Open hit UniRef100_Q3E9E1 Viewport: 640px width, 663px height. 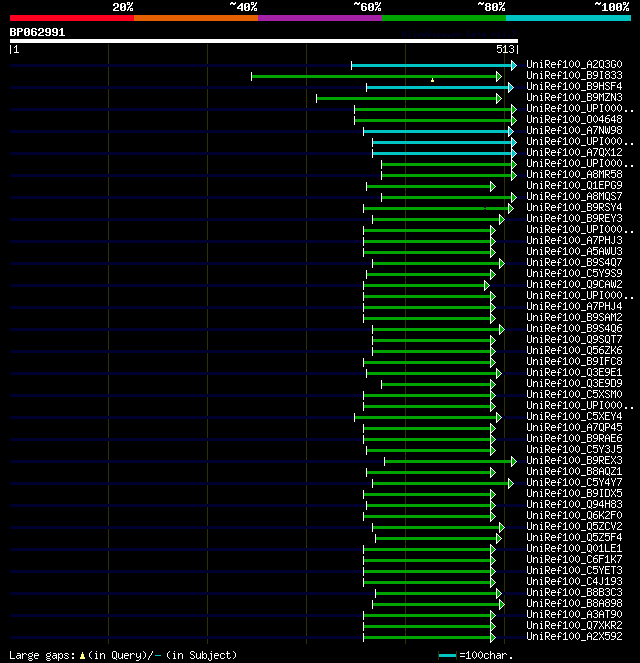(x=574, y=372)
